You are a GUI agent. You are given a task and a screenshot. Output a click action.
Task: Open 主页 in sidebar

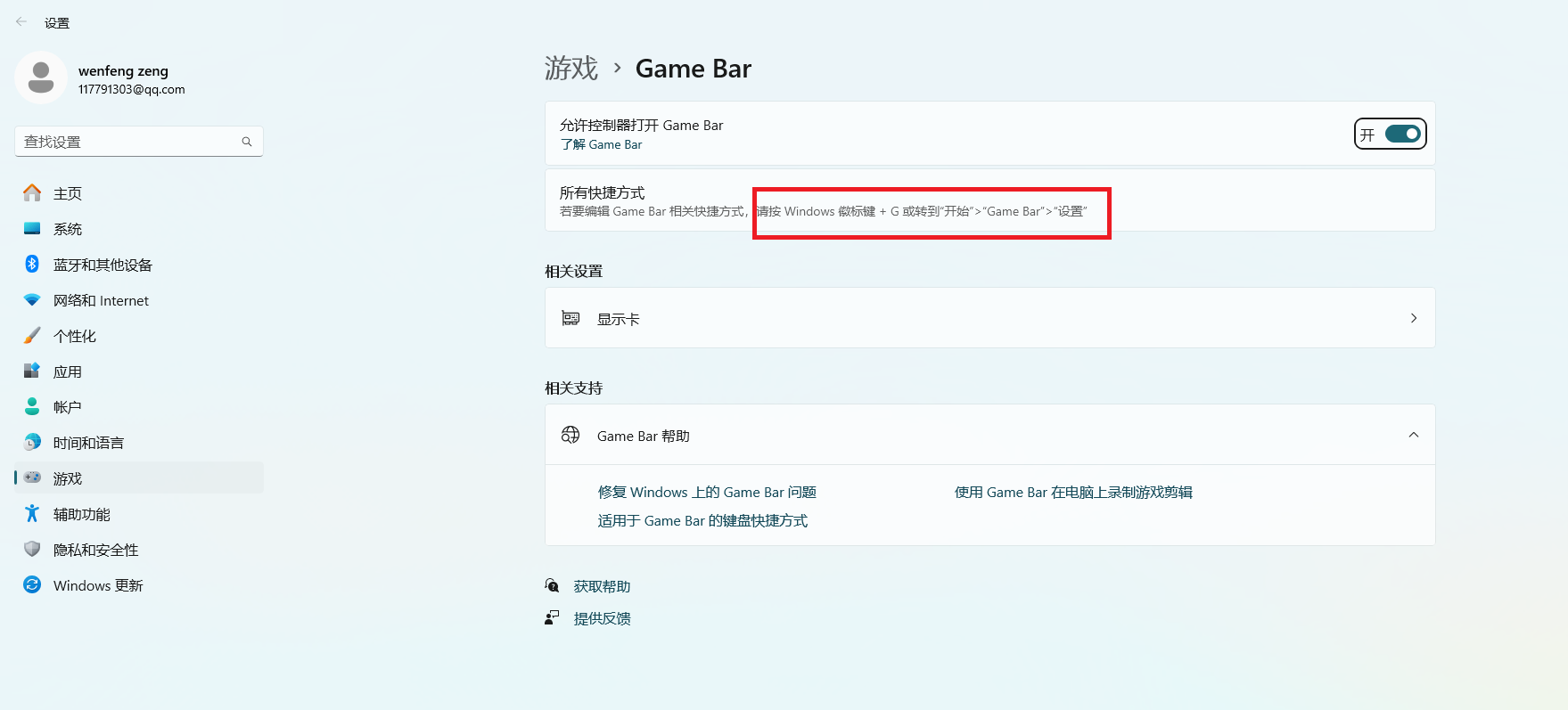tap(139, 192)
